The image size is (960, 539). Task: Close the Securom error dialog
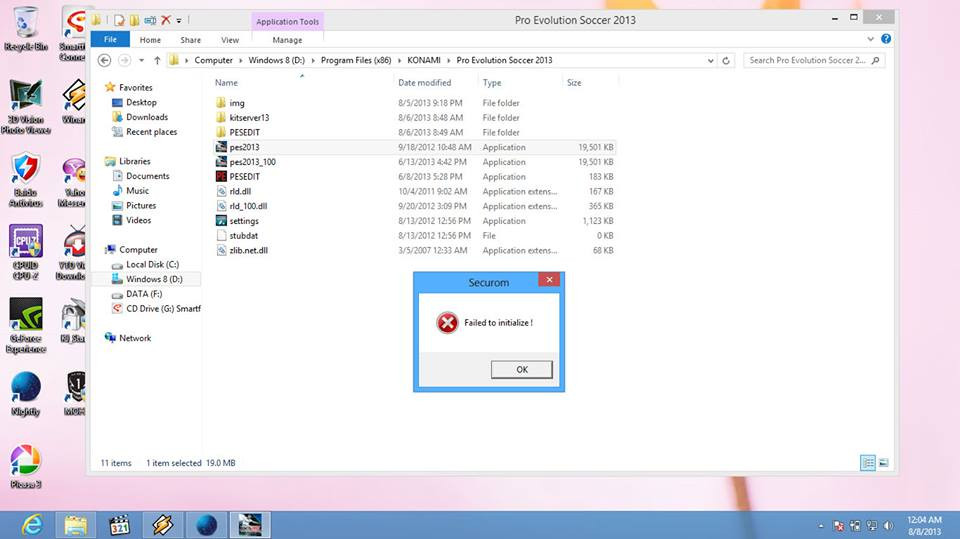coord(549,279)
